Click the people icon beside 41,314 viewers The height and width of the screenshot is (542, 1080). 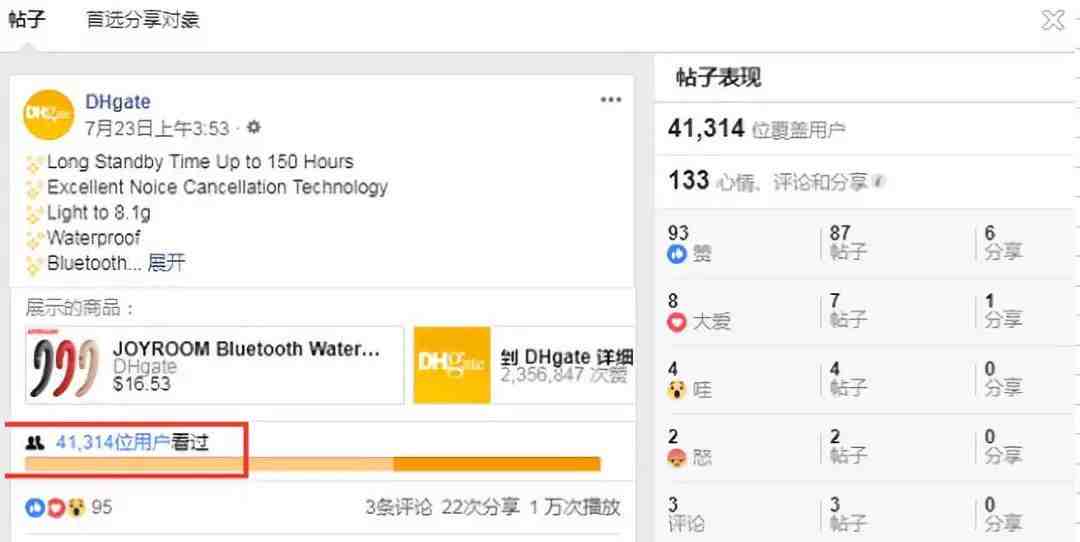[35, 443]
